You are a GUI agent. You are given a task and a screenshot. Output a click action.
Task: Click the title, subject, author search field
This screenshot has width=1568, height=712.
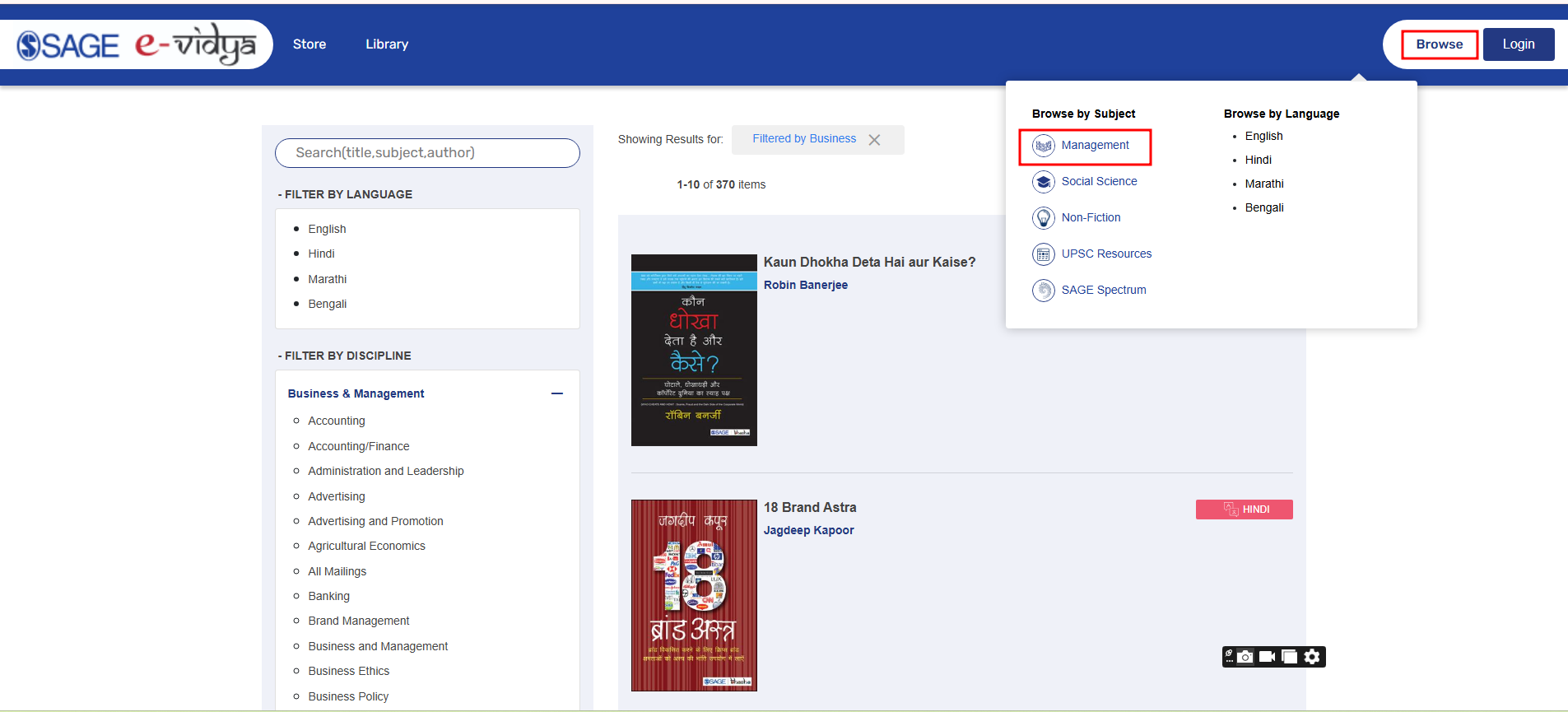[427, 153]
